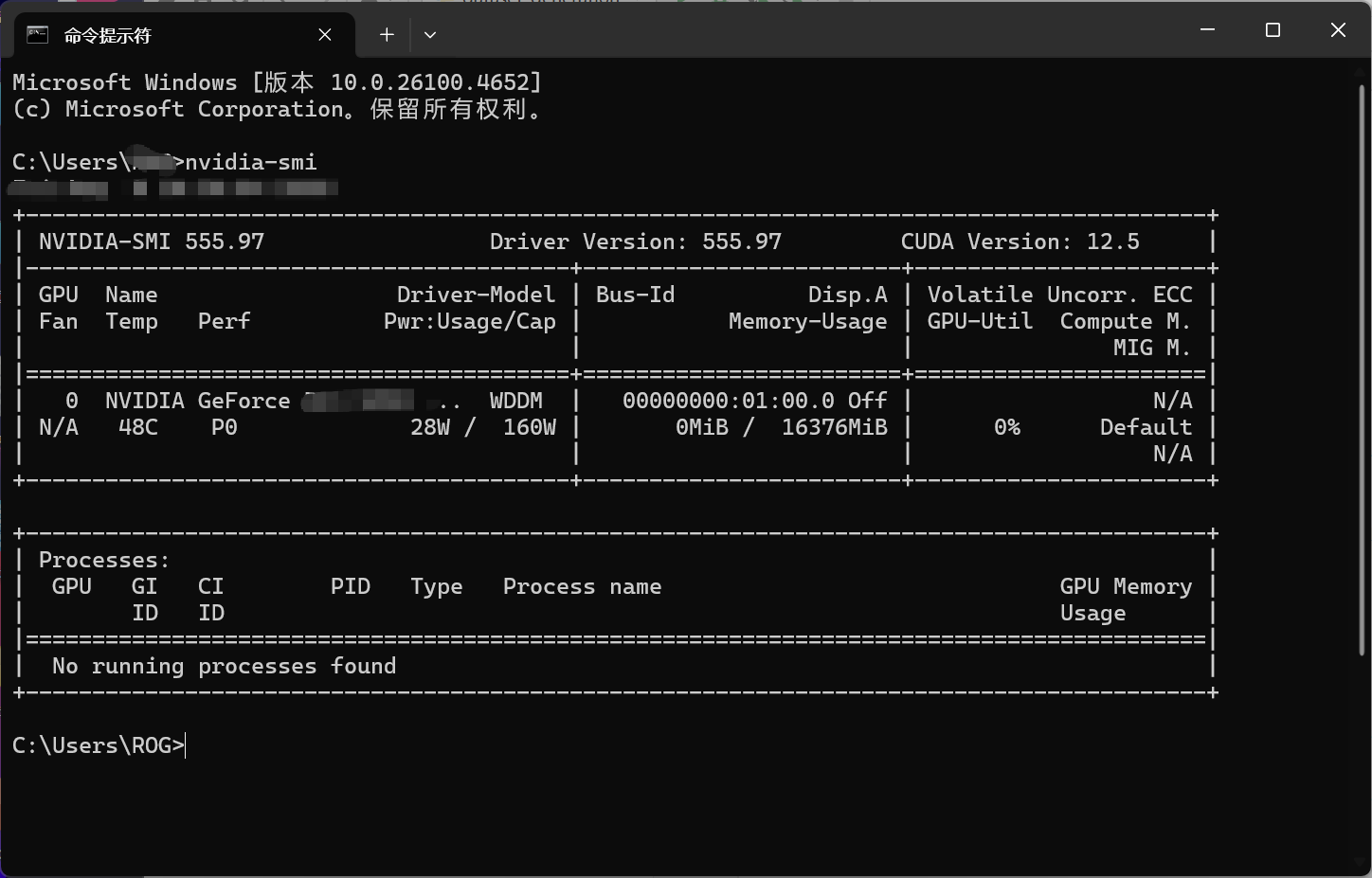Close the terminal window
The height and width of the screenshot is (878, 1372).
pos(1338,30)
